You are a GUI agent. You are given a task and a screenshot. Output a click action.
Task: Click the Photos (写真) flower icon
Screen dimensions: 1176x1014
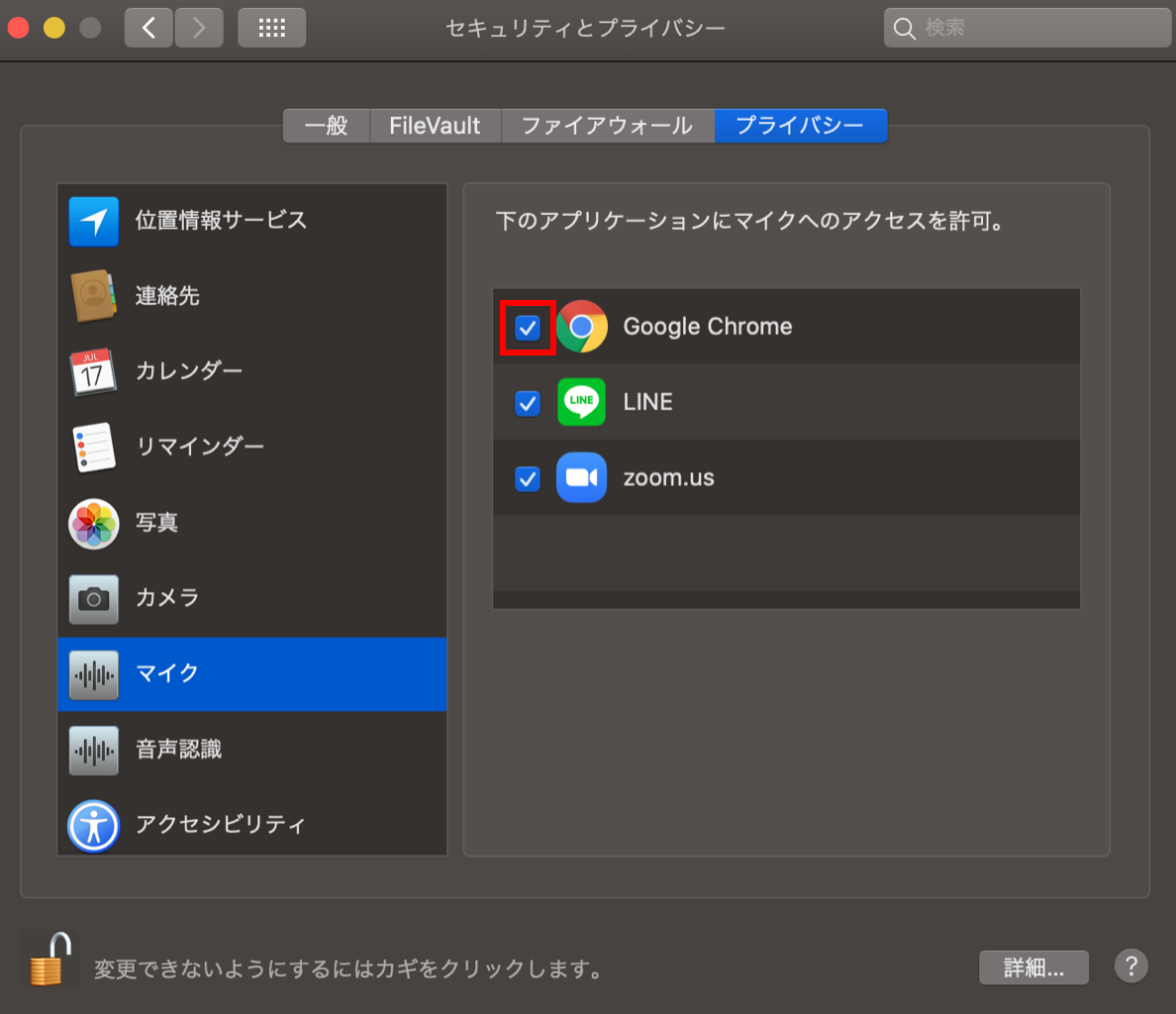[94, 524]
